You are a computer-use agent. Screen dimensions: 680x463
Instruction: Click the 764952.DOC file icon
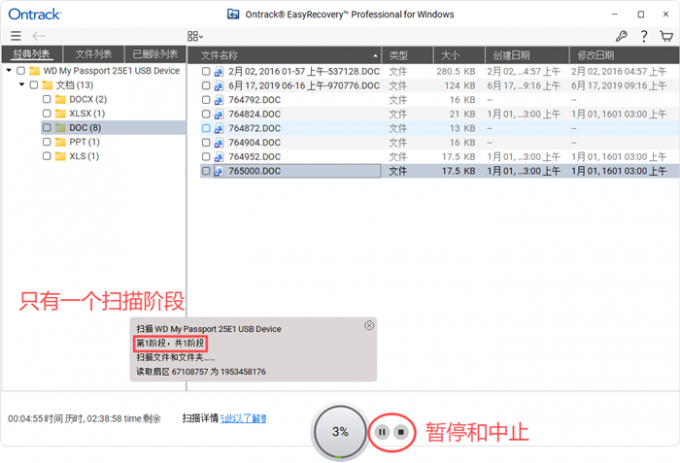[219, 157]
